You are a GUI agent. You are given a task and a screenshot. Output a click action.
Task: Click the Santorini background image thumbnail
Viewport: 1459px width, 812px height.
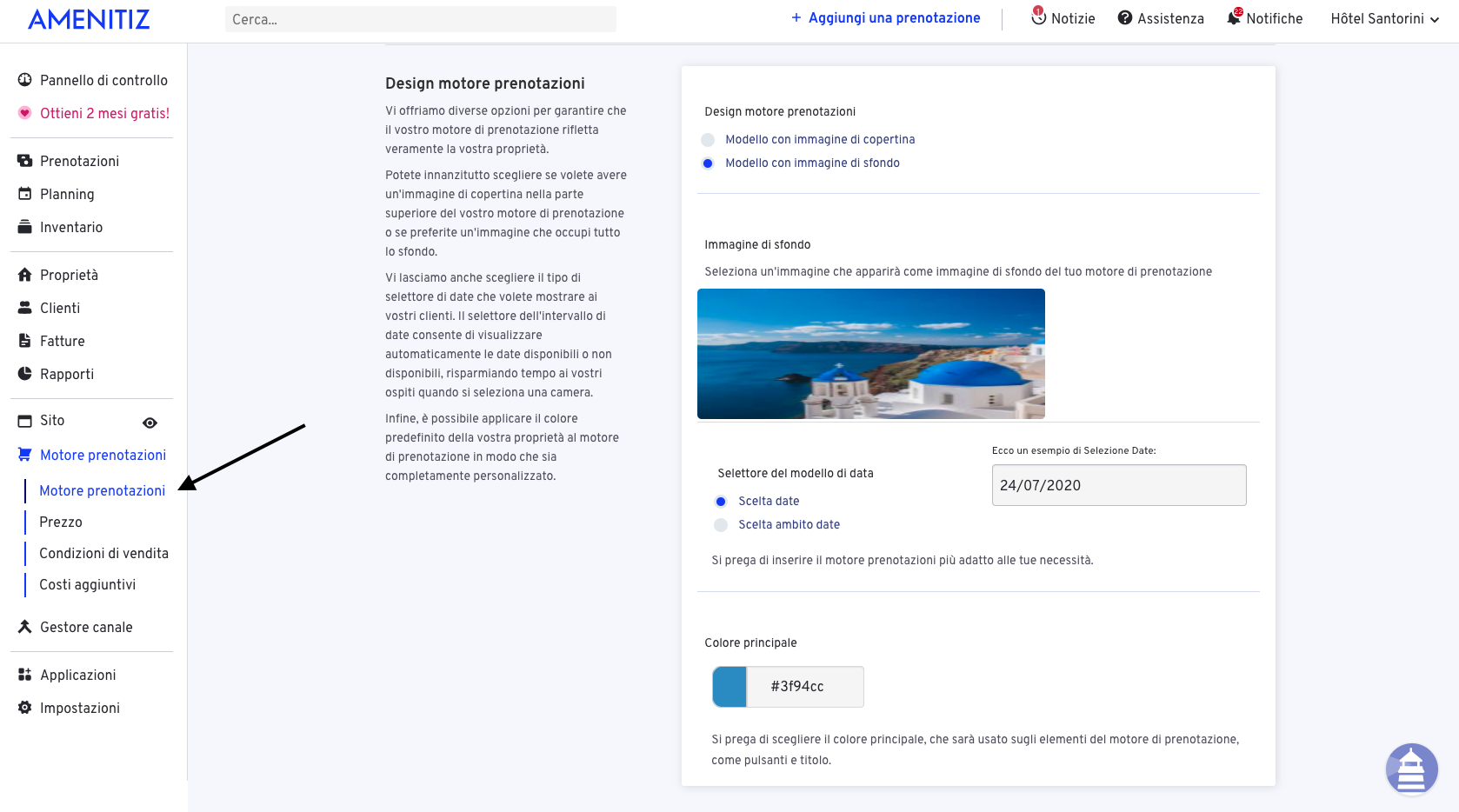[x=871, y=354]
